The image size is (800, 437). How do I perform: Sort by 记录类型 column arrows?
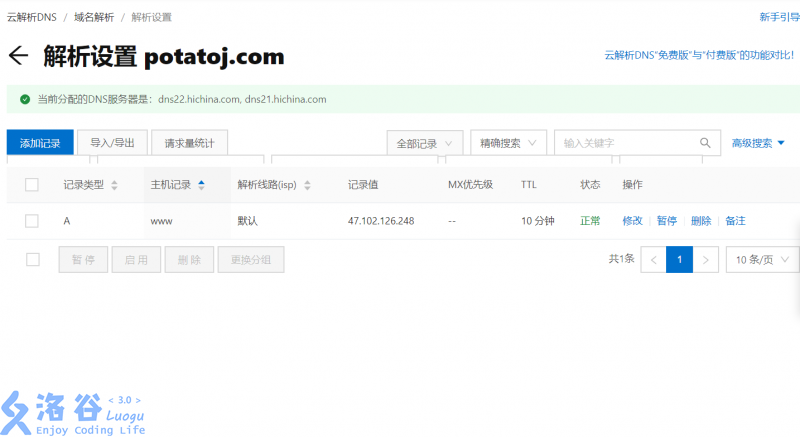[114, 185]
